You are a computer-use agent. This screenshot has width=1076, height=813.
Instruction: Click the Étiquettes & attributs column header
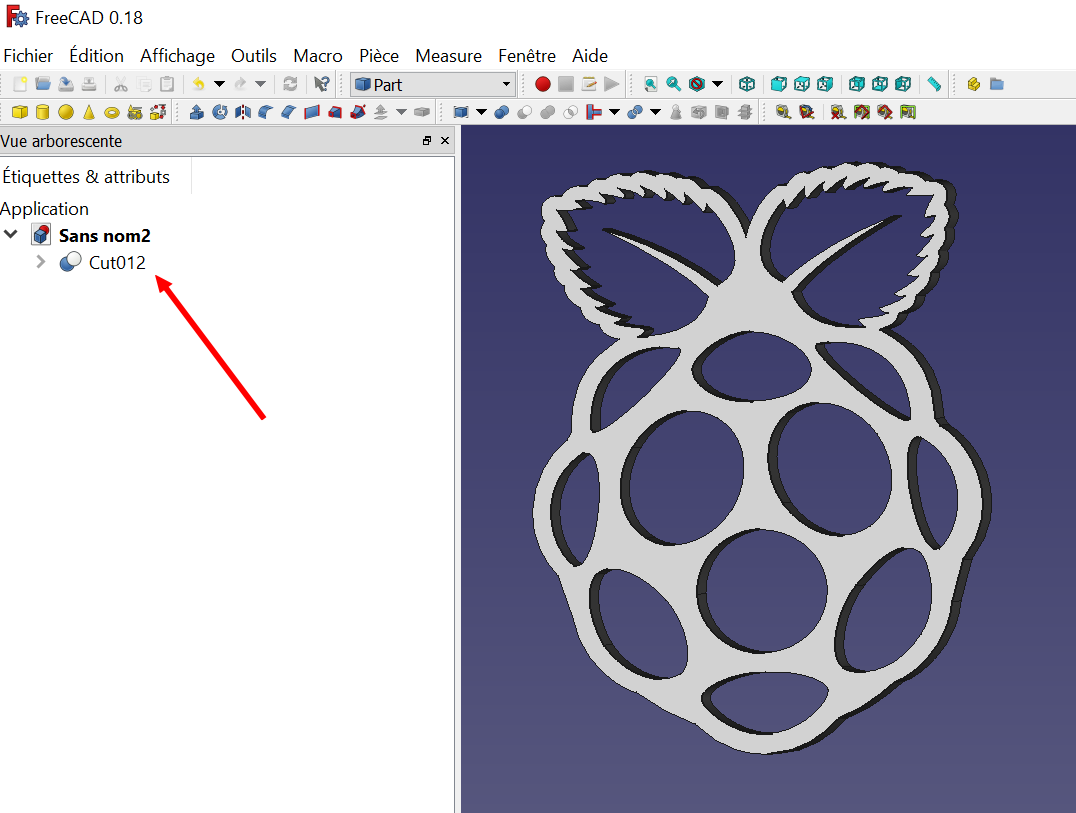point(86,177)
